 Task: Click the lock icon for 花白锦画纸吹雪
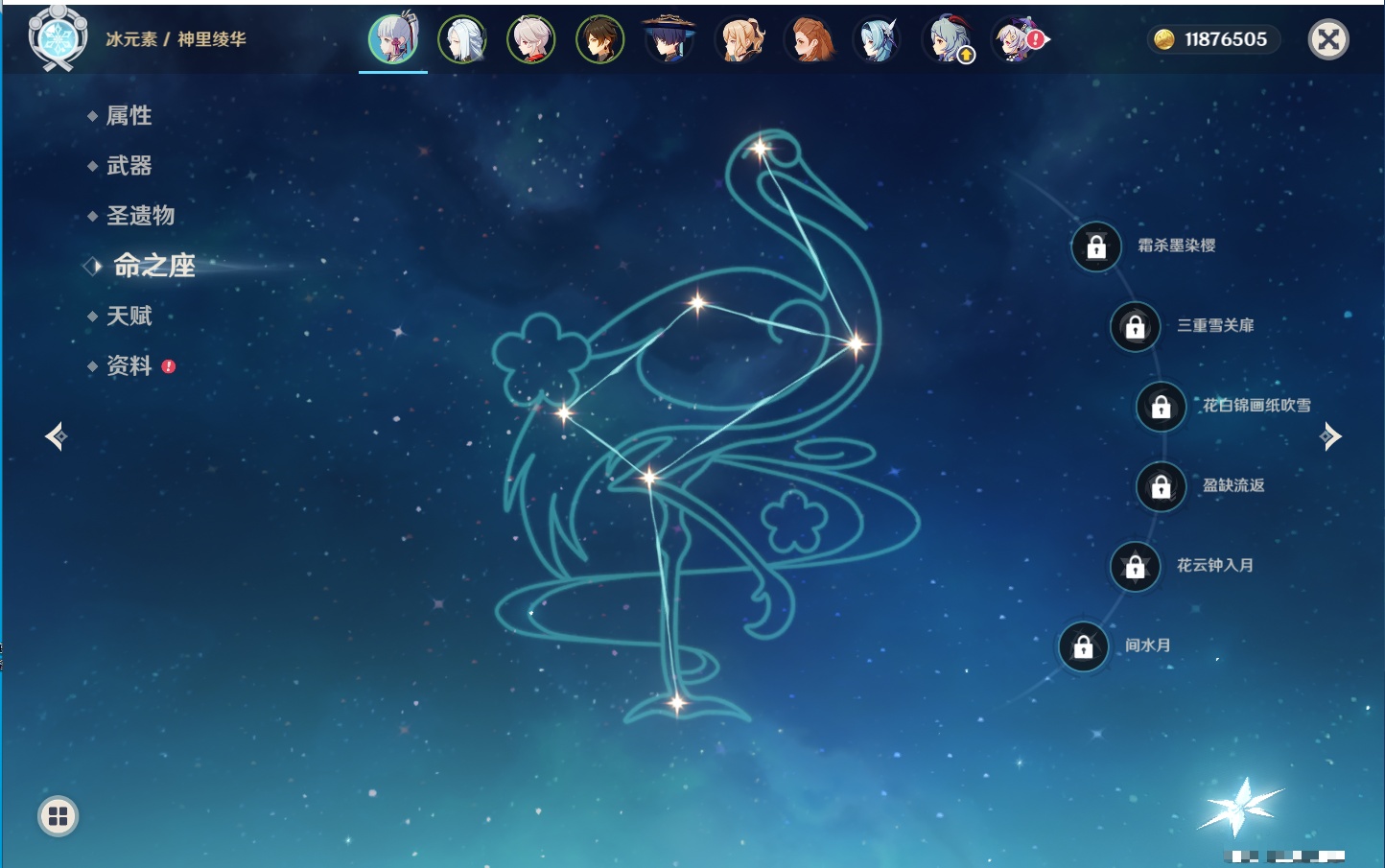click(x=1162, y=407)
